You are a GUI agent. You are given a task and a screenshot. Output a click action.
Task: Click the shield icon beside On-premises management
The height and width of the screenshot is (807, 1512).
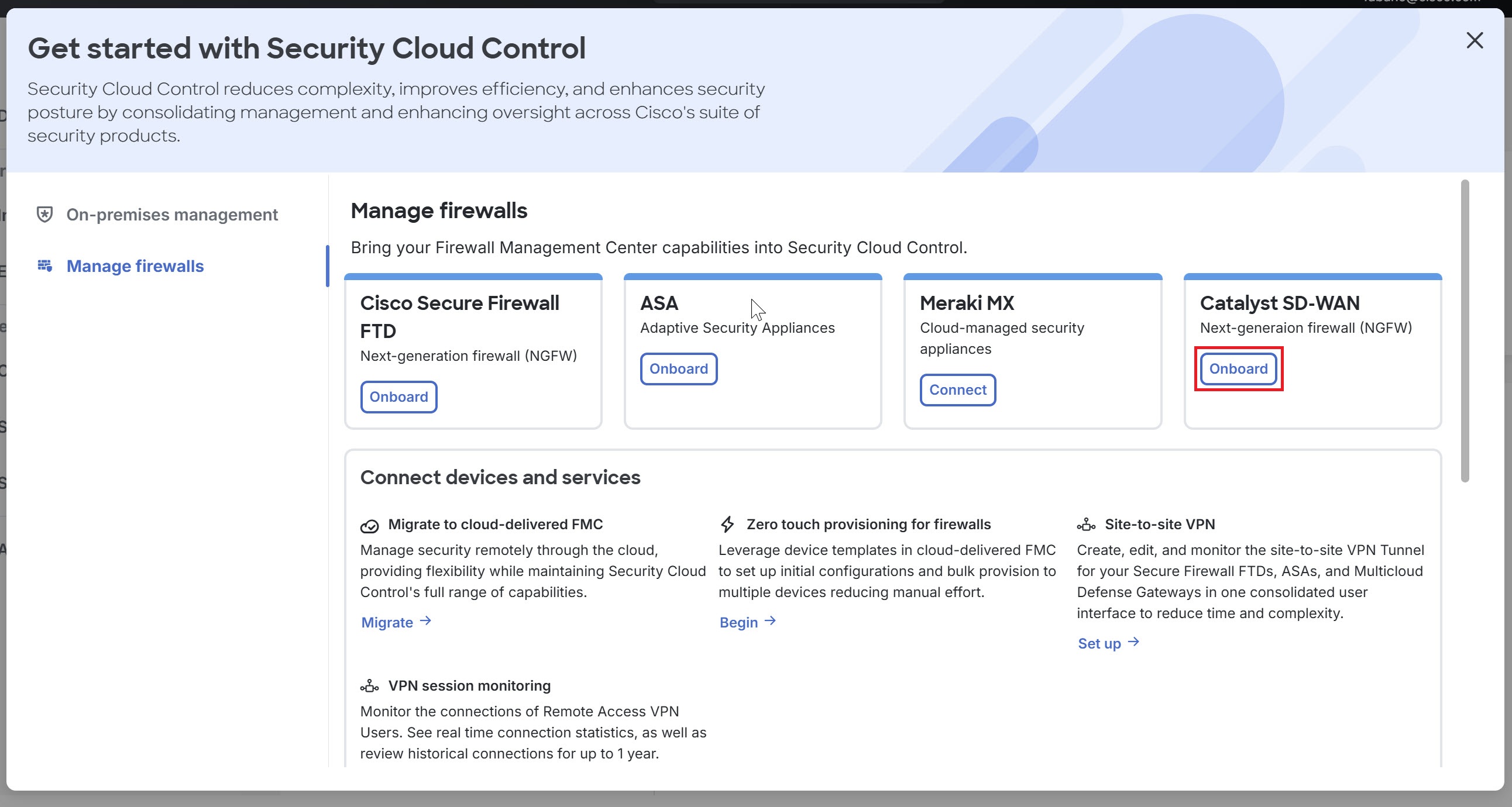[x=44, y=214]
